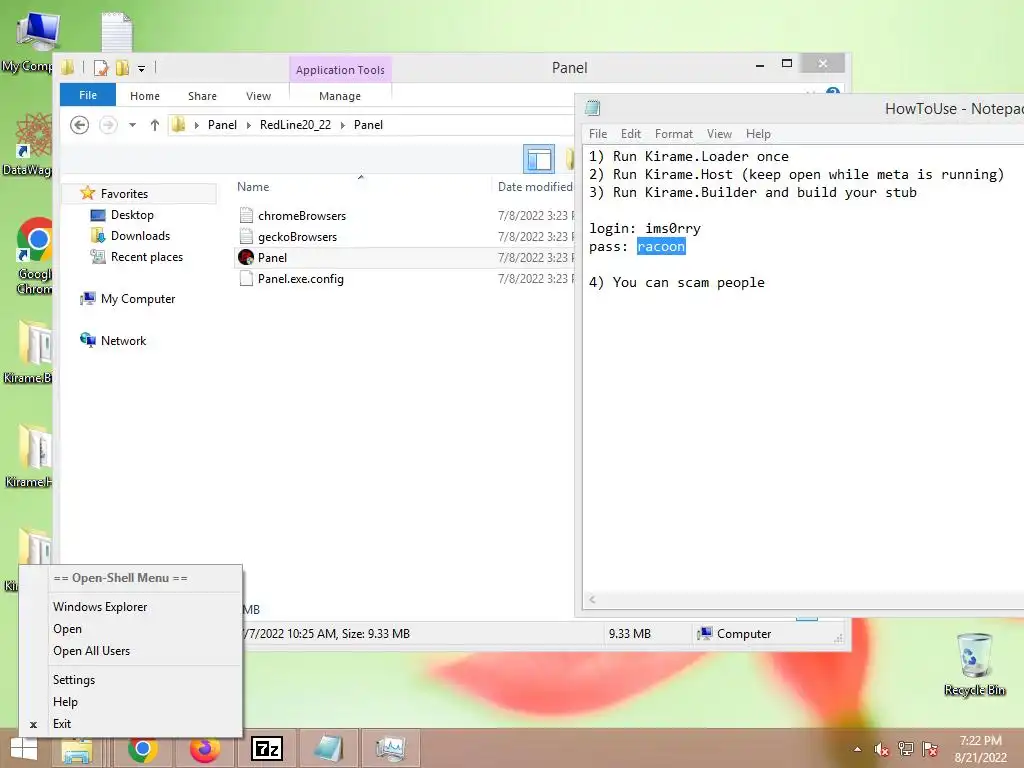Click highlighted word racoon in Notepad
The width and height of the screenshot is (1024, 768).
(x=661, y=246)
